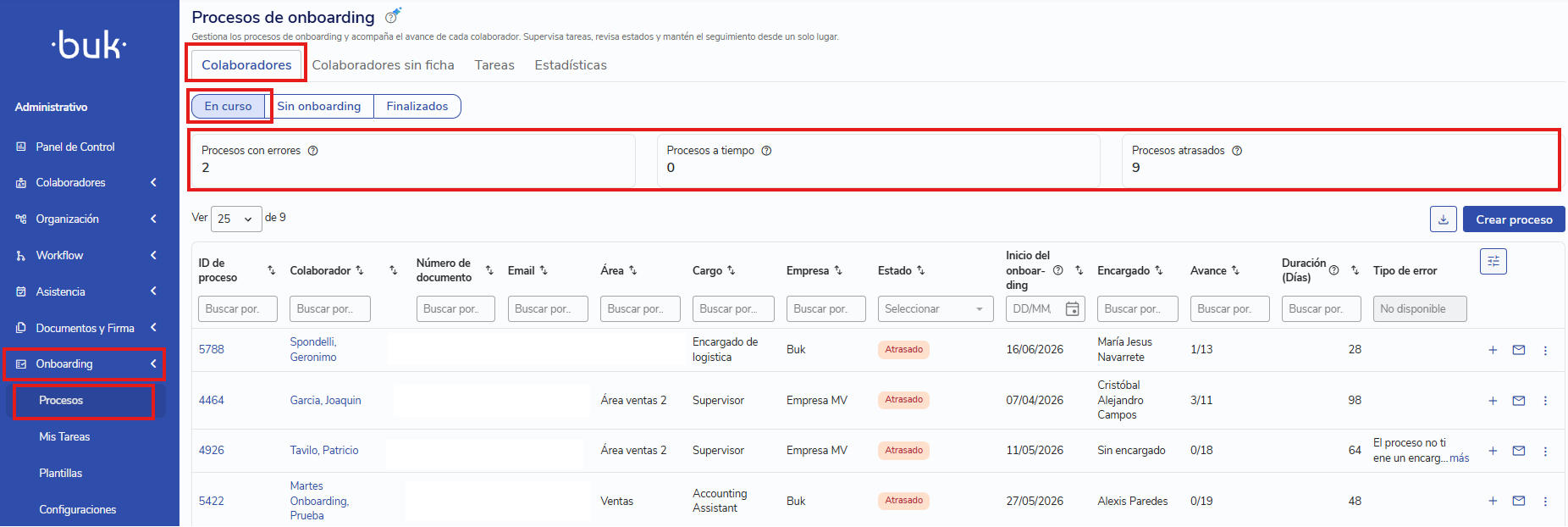The height and width of the screenshot is (527, 1568).
Task: Open collaborator Garcia, Joaquin link
Action: pos(325,401)
